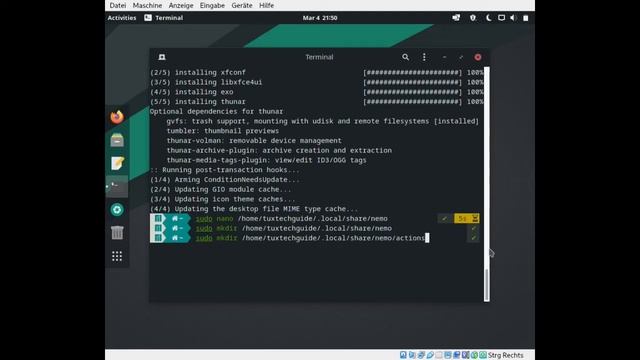
Task: Click the Strg Rechts host key indicator
Action: (505, 355)
